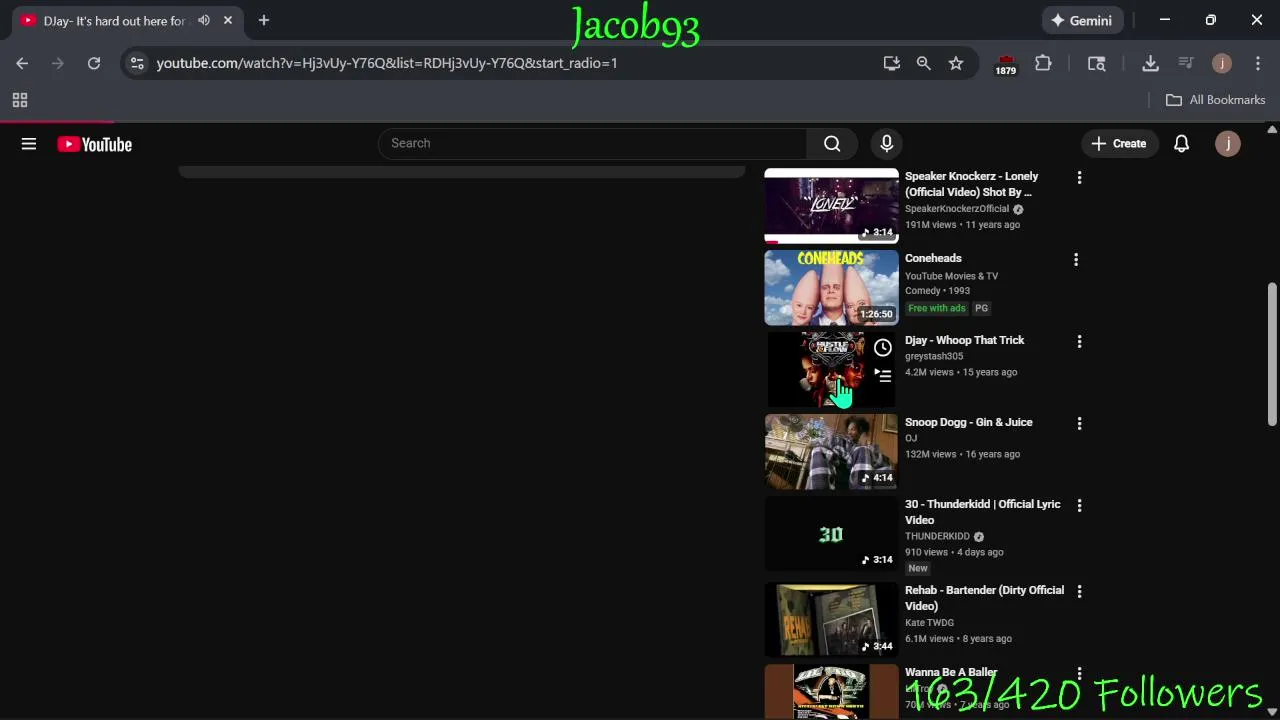This screenshot has height=720, width=1280.
Task: Click the Coneheads movie title
Action: coord(933,258)
